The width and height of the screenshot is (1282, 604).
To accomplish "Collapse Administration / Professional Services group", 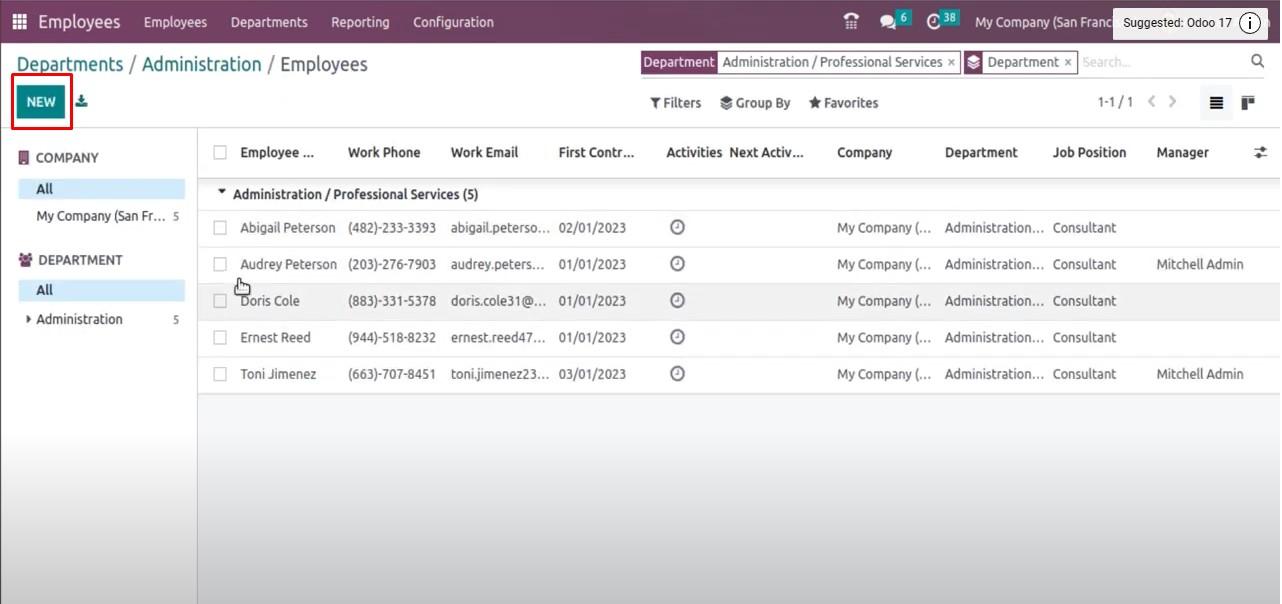I will point(222,194).
